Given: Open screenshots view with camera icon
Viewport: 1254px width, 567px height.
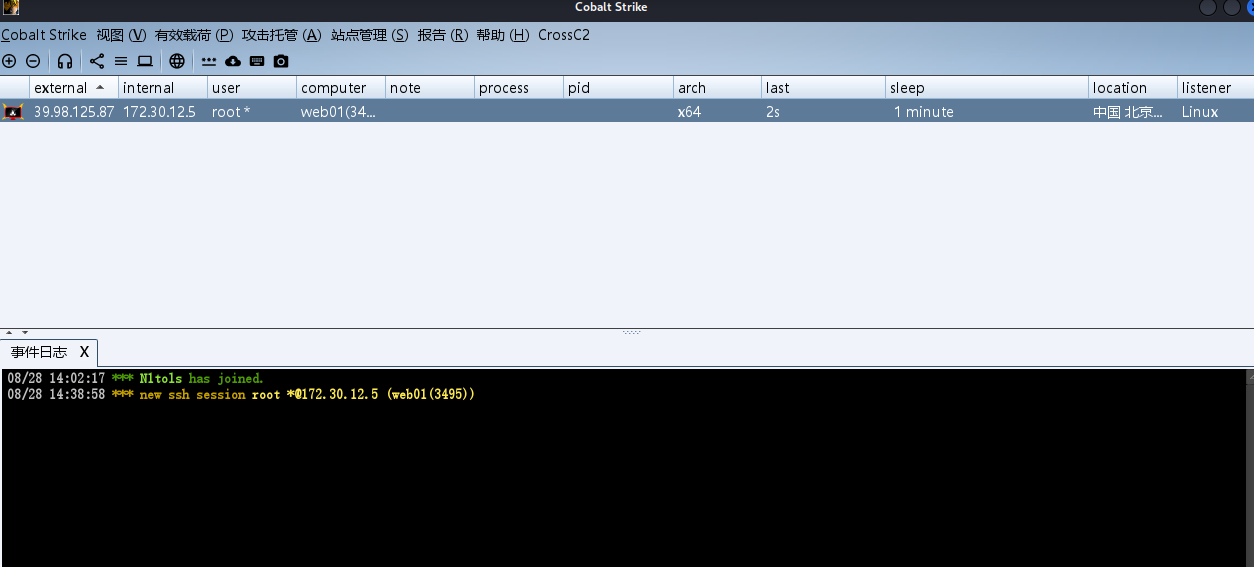Looking at the screenshot, I should (x=281, y=61).
